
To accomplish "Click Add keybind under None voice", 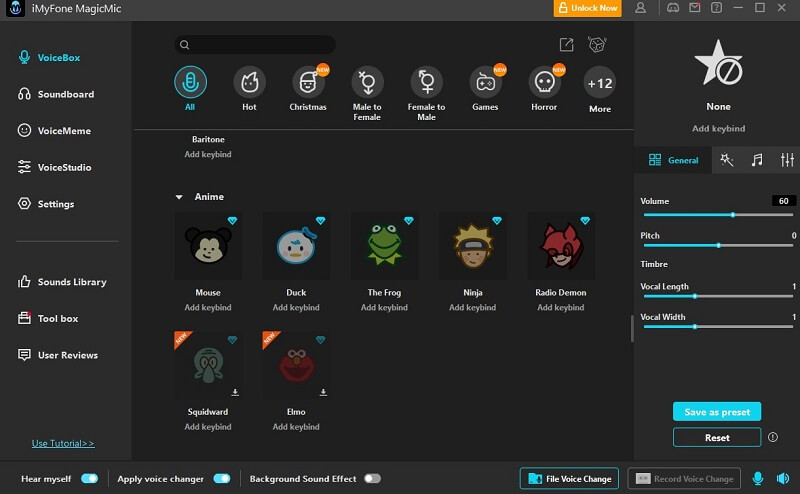I will click(718, 129).
